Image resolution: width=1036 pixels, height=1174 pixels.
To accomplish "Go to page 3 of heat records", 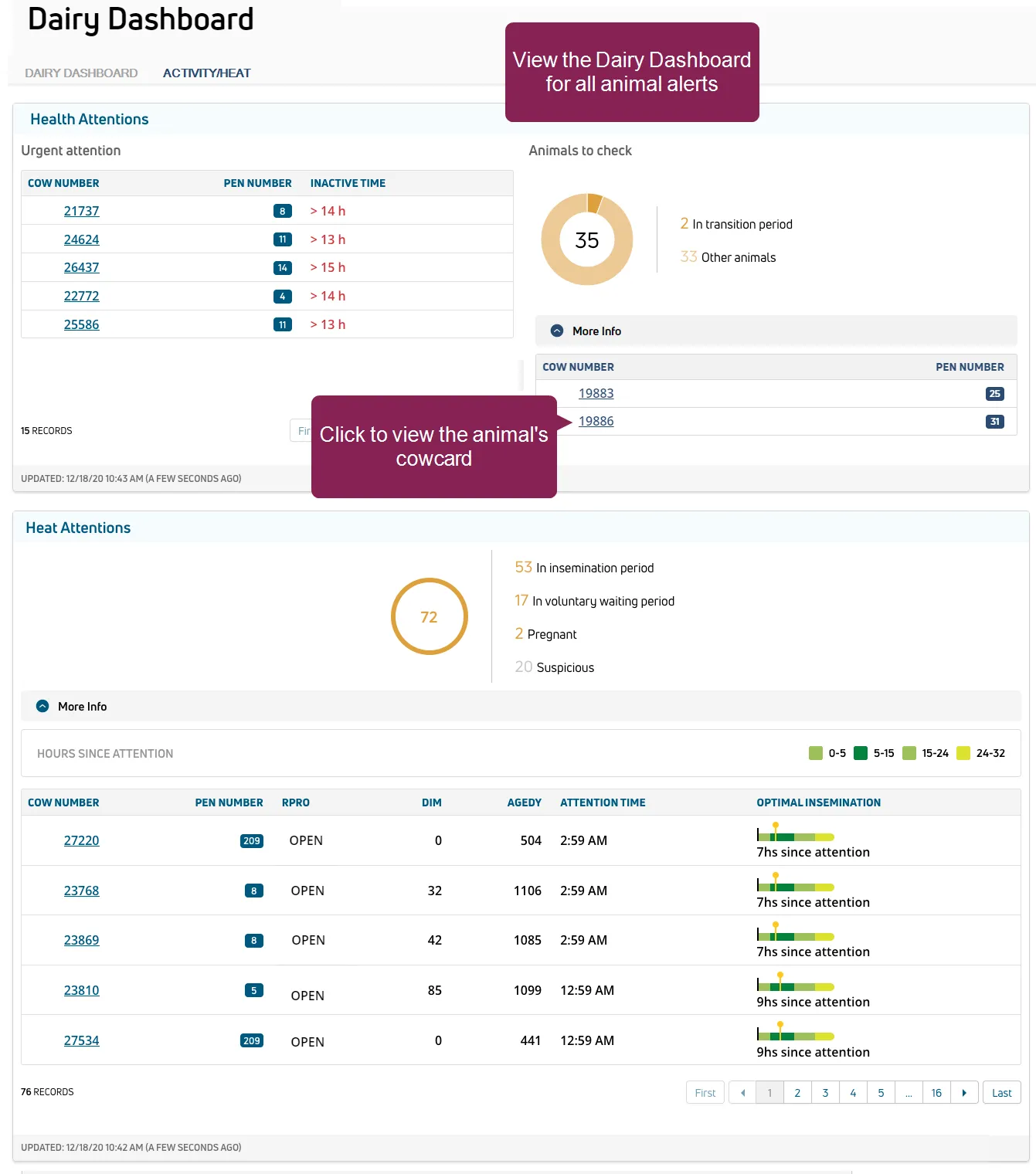I will pyautogui.click(x=825, y=1092).
